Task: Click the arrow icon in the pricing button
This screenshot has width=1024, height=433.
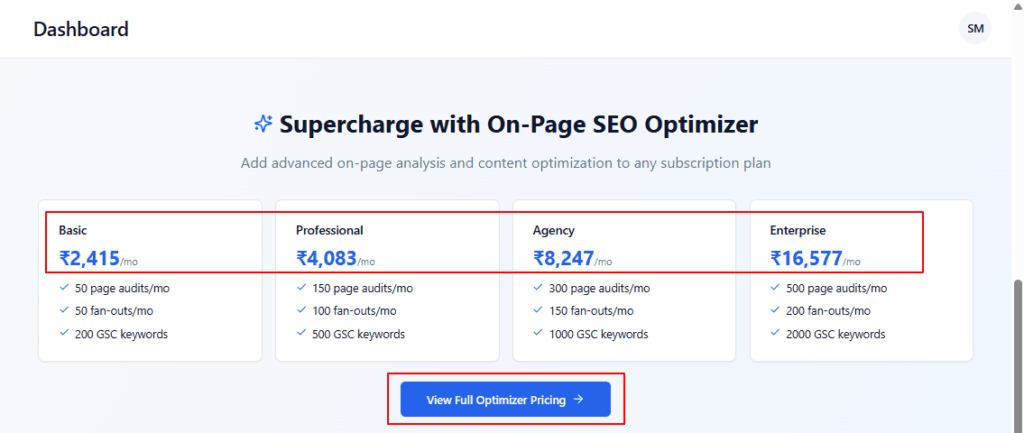Action: coord(579,400)
